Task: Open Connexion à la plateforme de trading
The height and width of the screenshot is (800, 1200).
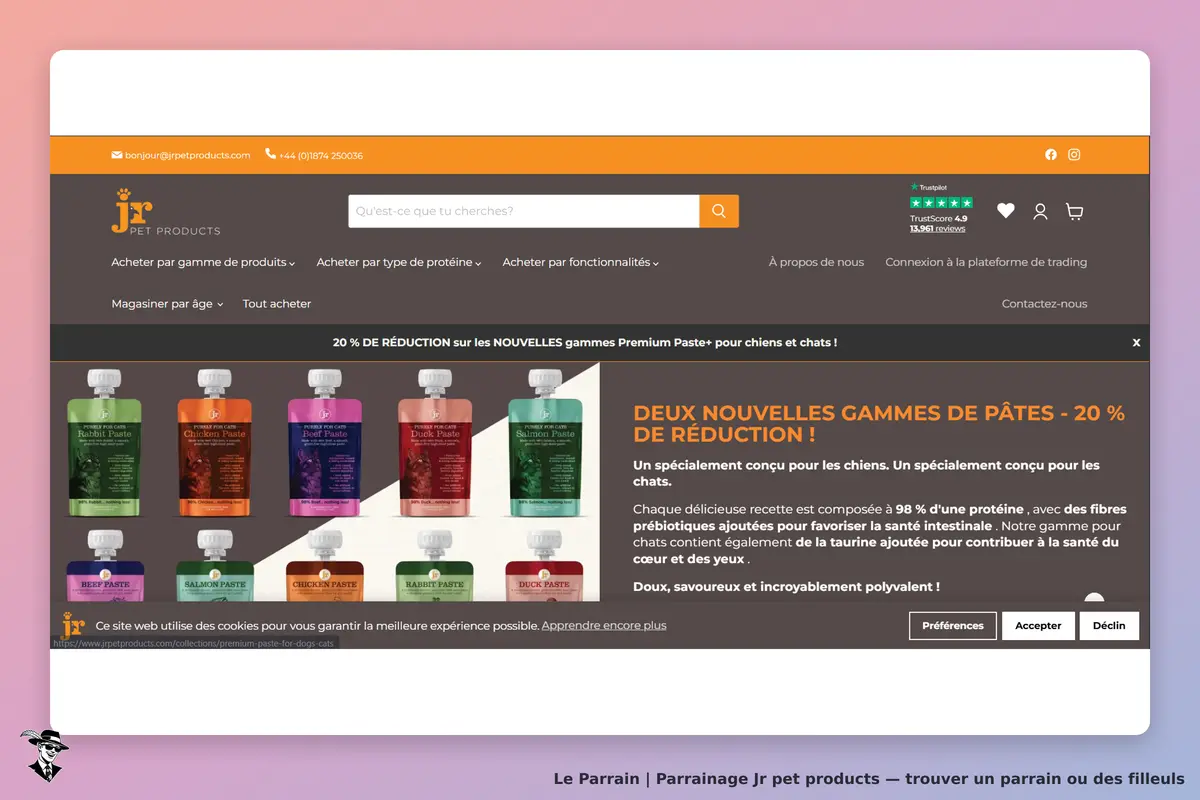Action: click(x=986, y=262)
